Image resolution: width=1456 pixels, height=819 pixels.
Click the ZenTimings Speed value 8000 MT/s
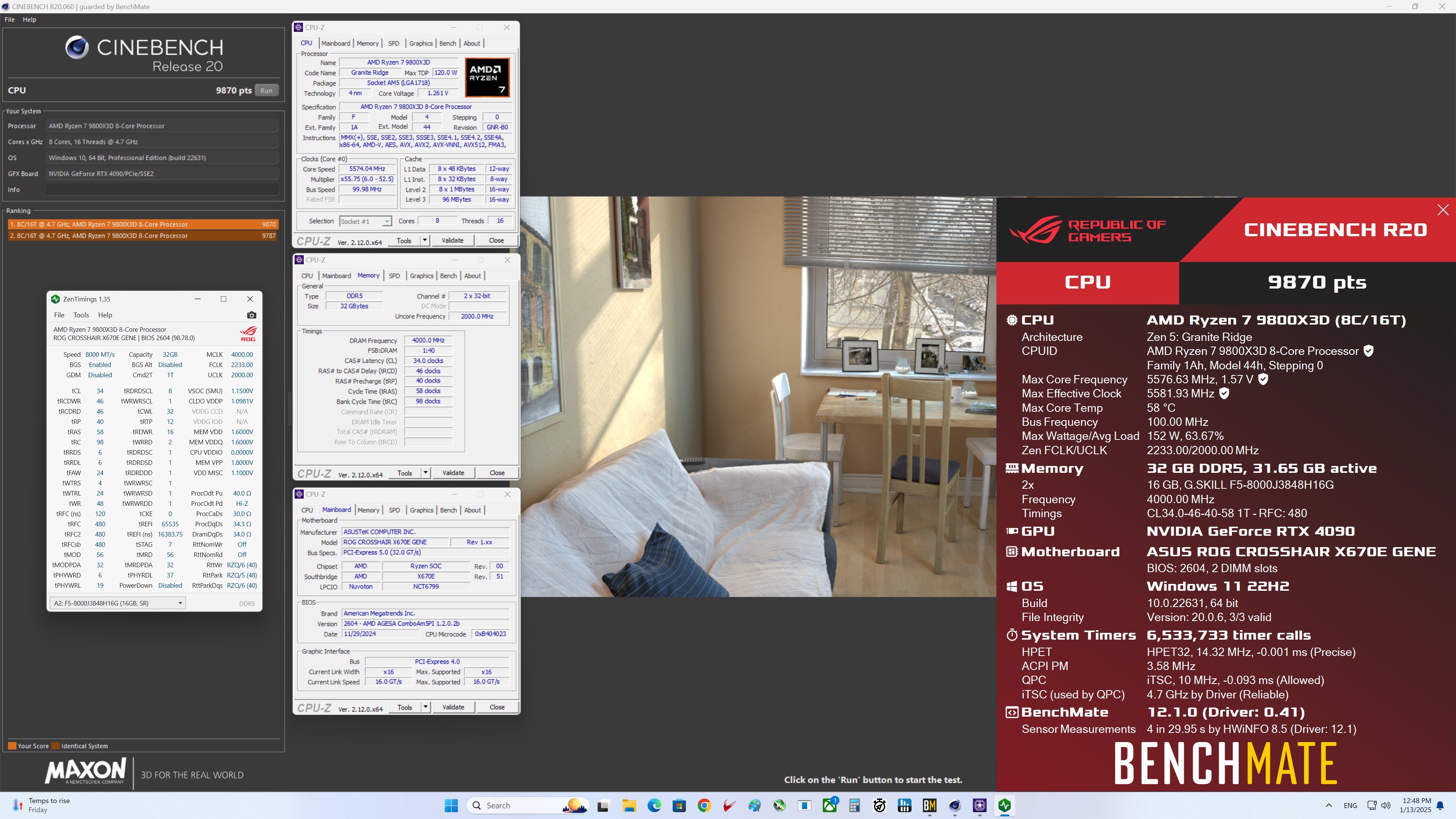pyautogui.click(x=100, y=355)
